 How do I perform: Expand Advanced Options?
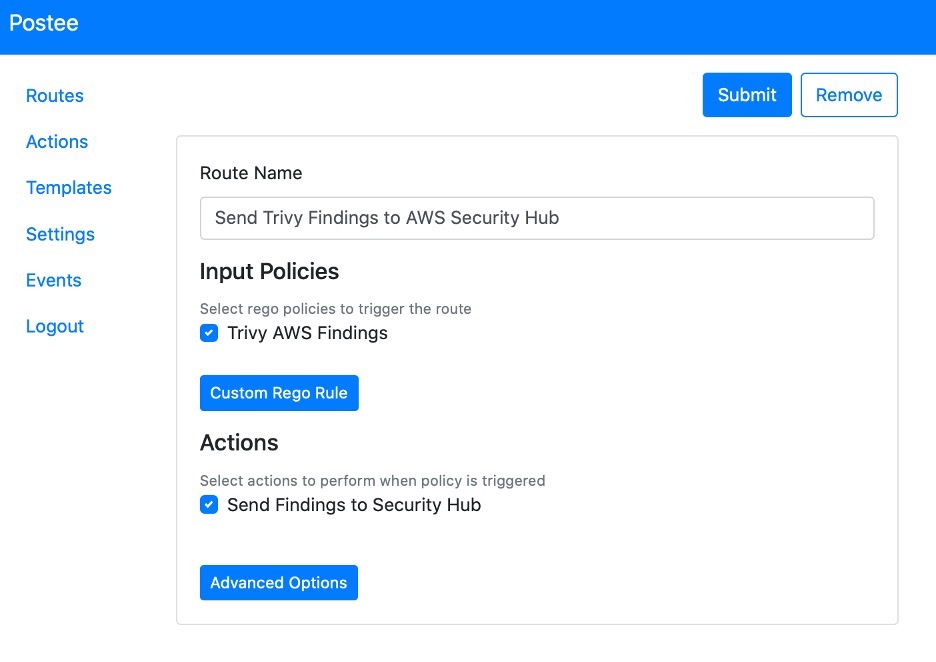click(x=279, y=583)
